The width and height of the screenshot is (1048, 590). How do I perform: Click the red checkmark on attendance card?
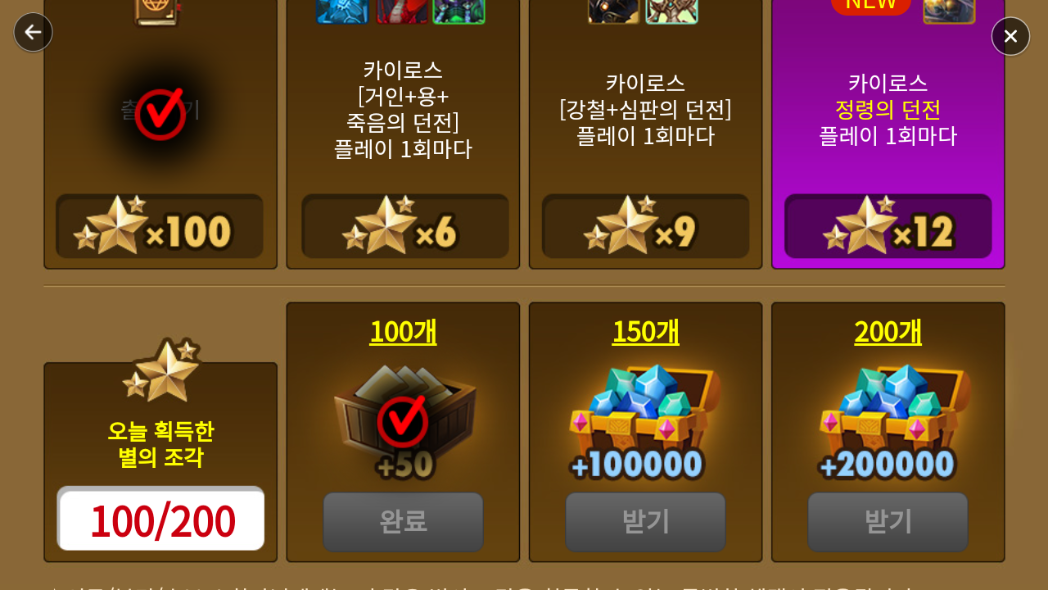coord(160,114)
